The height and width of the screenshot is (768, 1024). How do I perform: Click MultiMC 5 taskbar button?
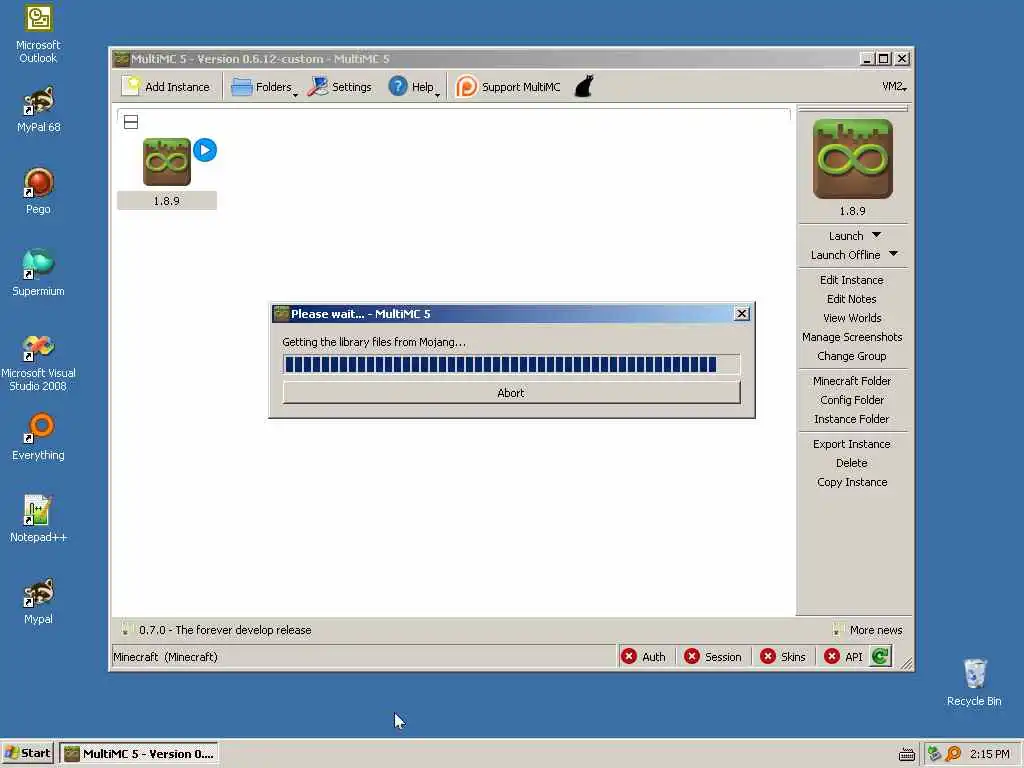138,754
